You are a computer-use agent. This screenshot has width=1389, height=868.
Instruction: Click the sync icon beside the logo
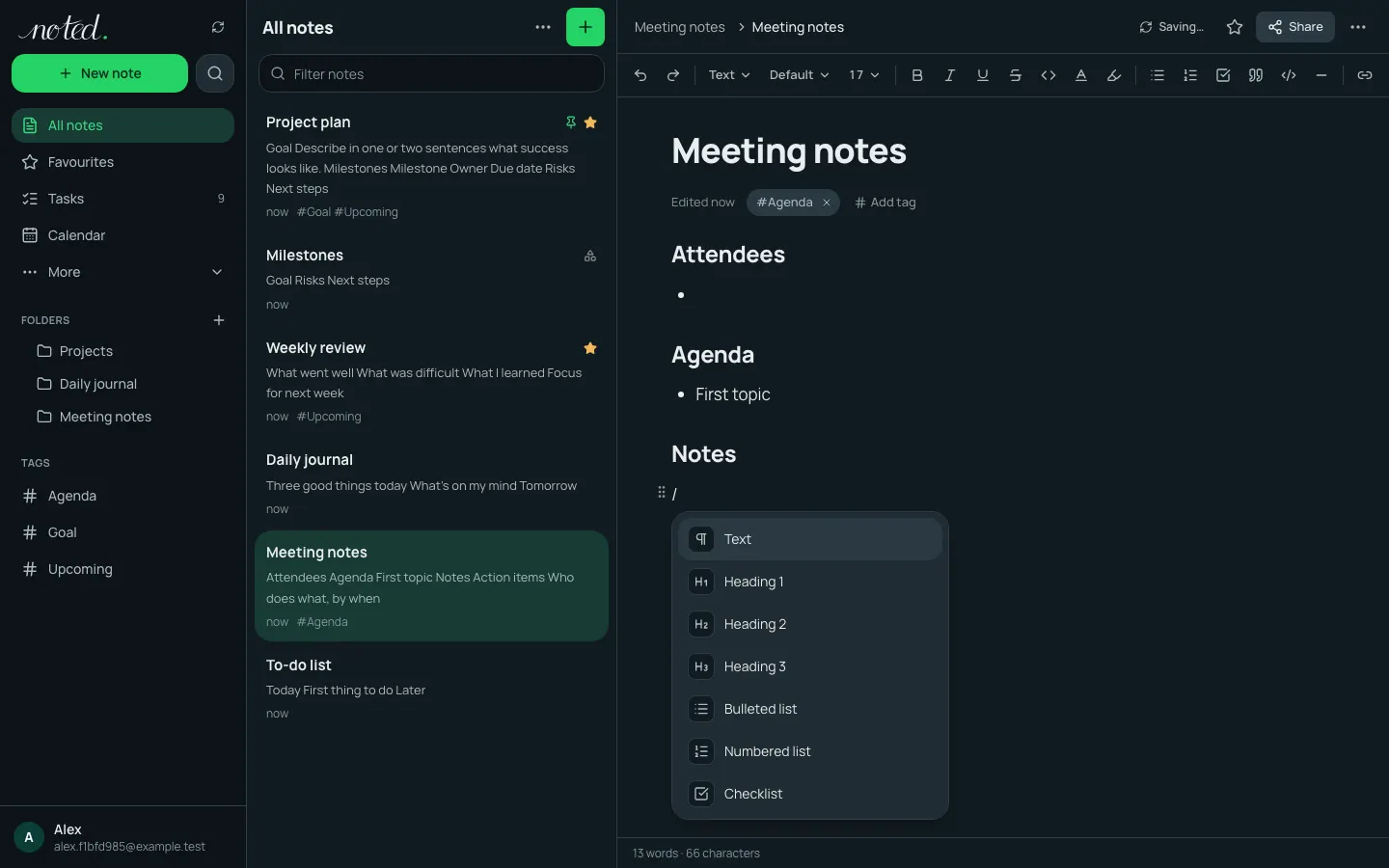click(x=218, y=27)
